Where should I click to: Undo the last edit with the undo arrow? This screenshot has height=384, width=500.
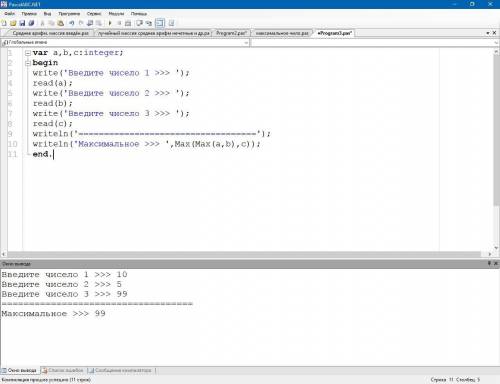pos(71,23)
